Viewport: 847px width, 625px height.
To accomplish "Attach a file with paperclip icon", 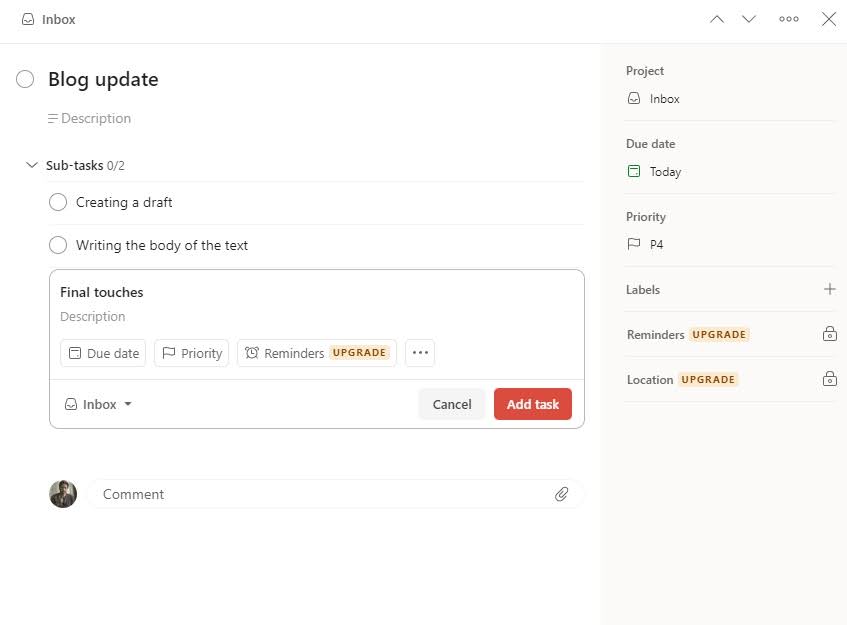I will coord(561,494).
